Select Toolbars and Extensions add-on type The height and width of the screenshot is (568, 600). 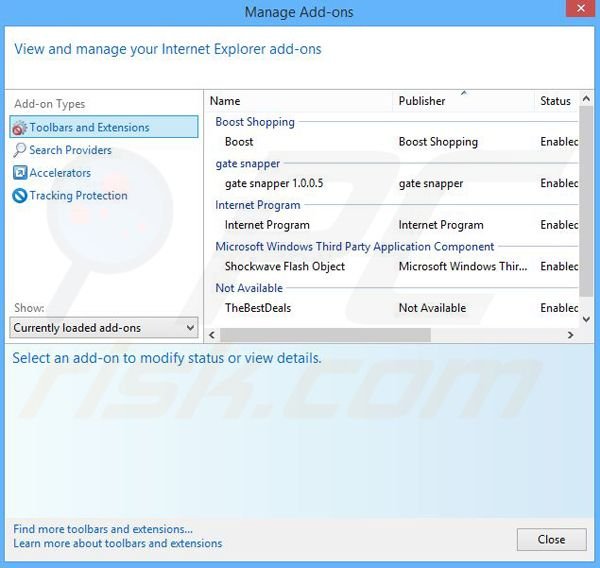coord(104,127)
